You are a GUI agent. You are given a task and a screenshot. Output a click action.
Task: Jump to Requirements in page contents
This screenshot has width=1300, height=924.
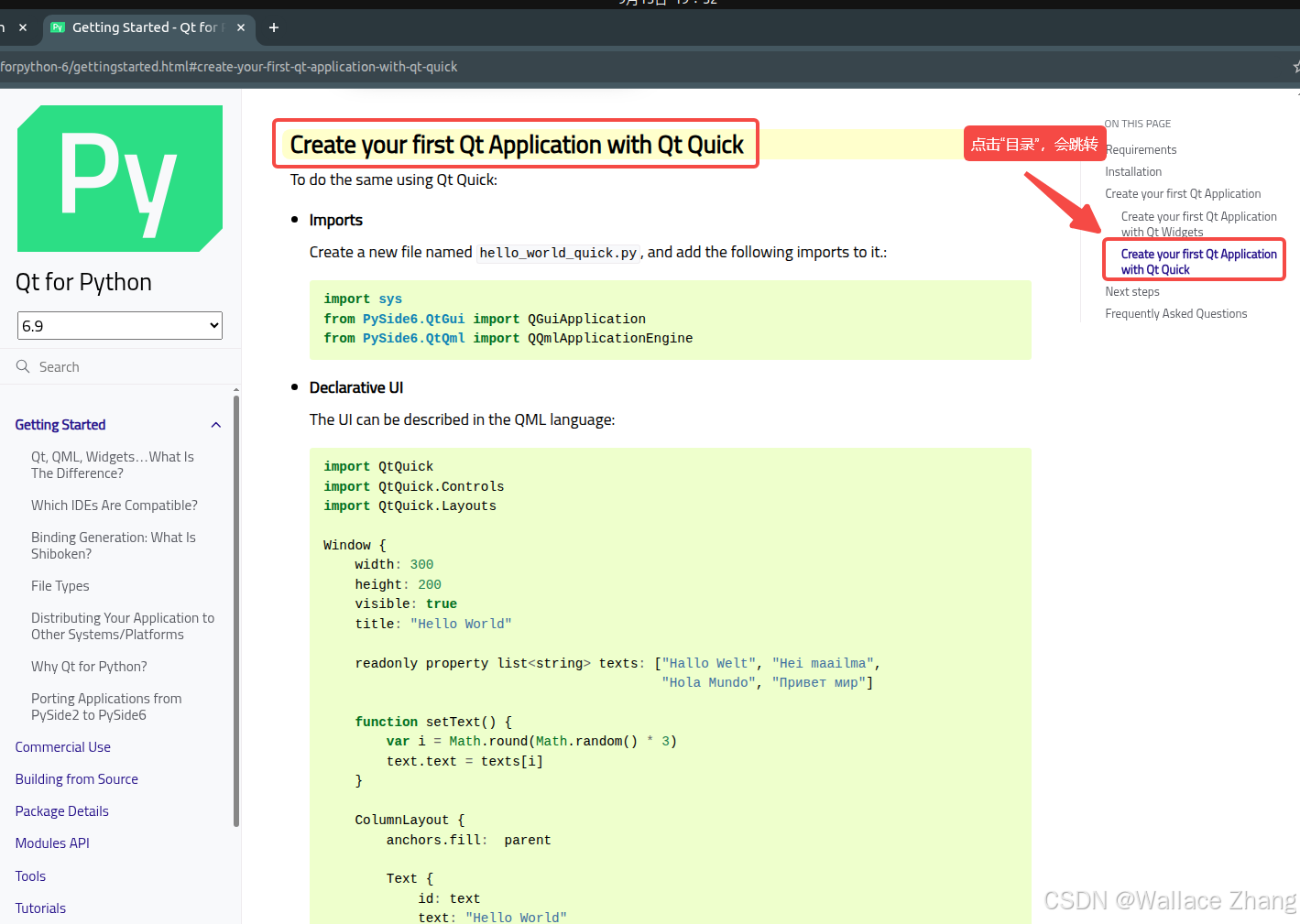1141,149
